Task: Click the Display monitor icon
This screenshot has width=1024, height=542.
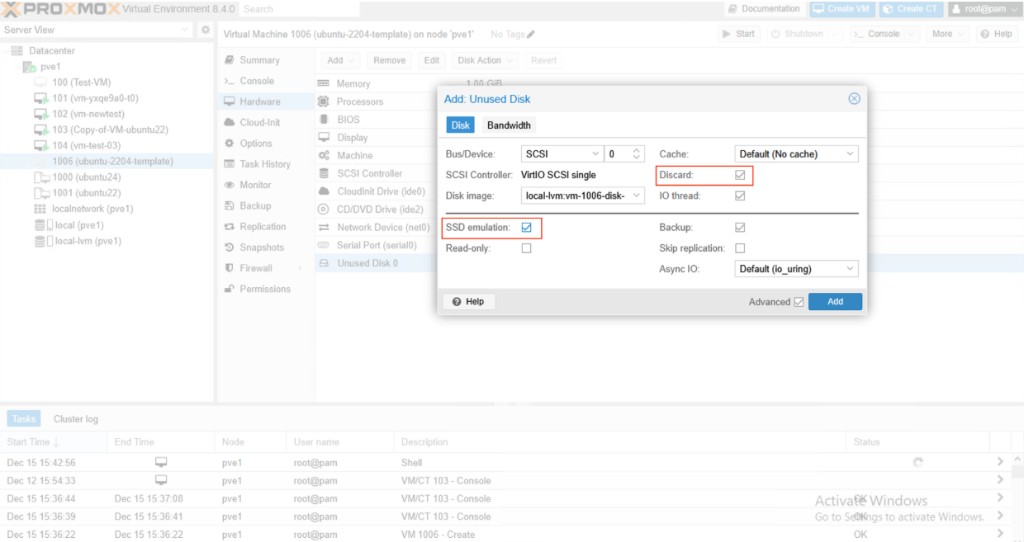Action: [x=323, y=137]
